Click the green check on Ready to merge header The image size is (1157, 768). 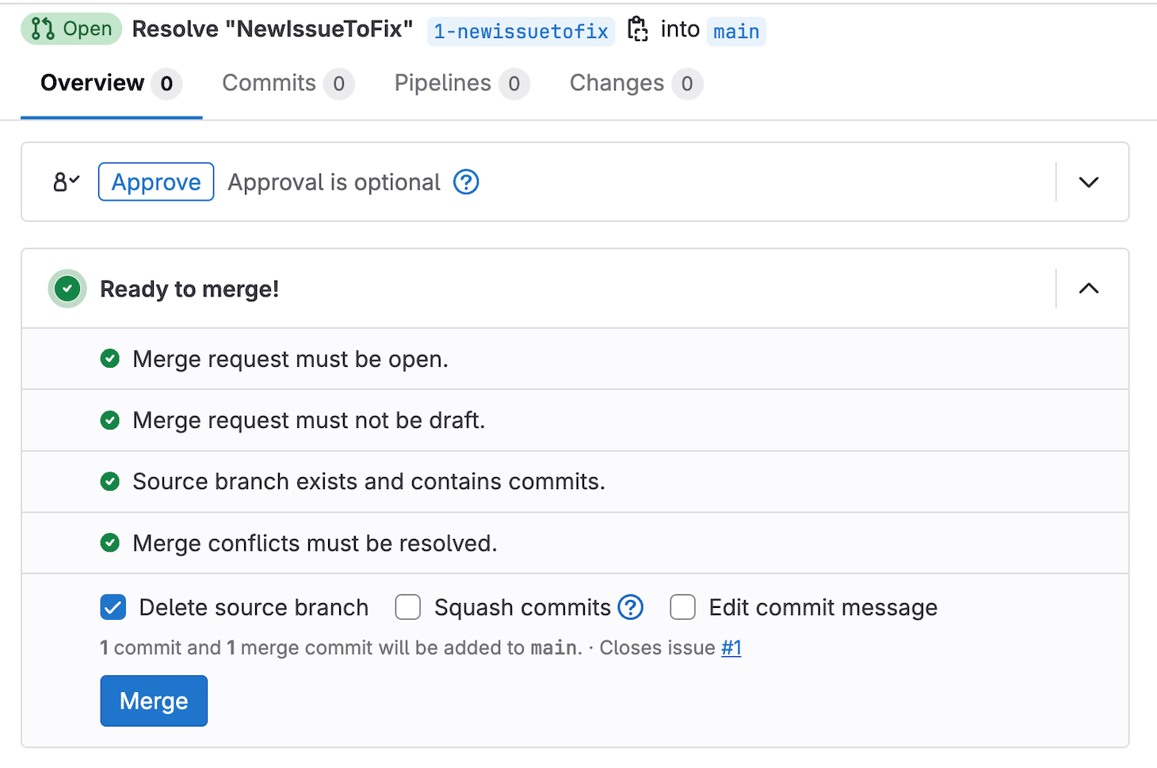[66, 288]
